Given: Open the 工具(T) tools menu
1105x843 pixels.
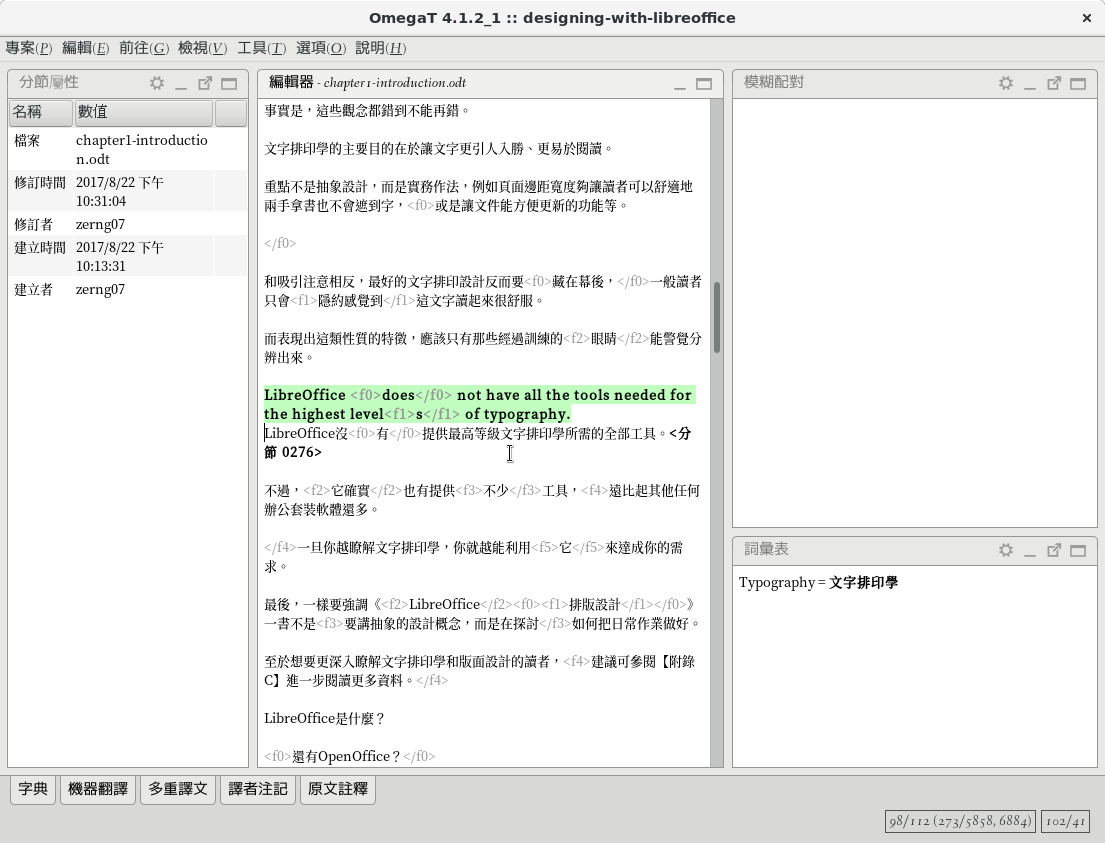Looking at the screenshot, I should (x=261, y=48).
